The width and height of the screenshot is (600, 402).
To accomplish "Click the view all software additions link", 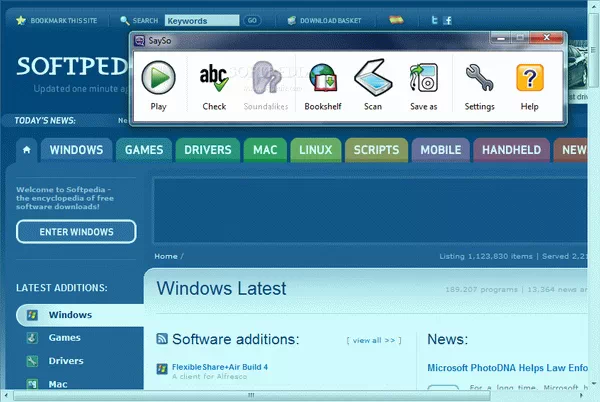I will coord(373,340).
